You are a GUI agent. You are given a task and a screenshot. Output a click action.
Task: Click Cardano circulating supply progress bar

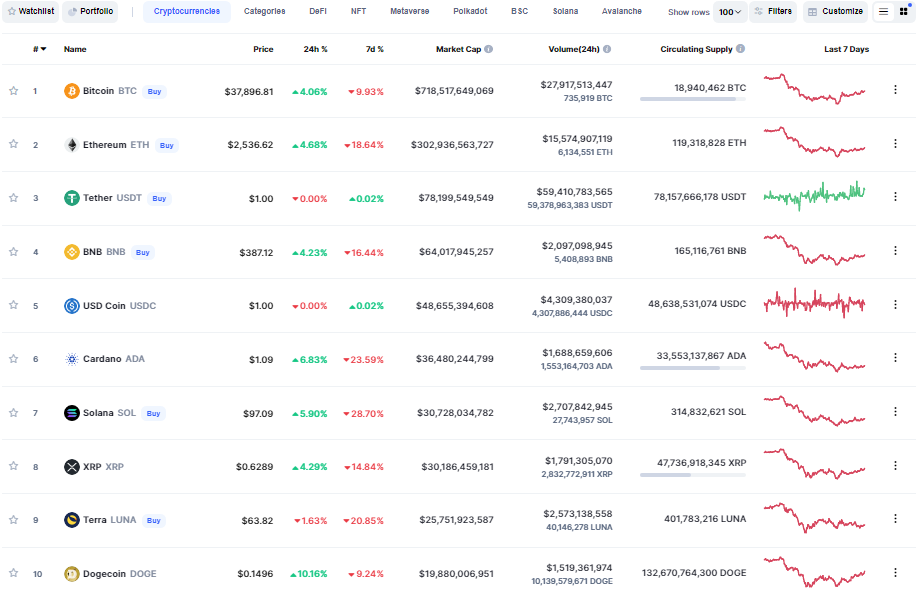click(693, 368)
